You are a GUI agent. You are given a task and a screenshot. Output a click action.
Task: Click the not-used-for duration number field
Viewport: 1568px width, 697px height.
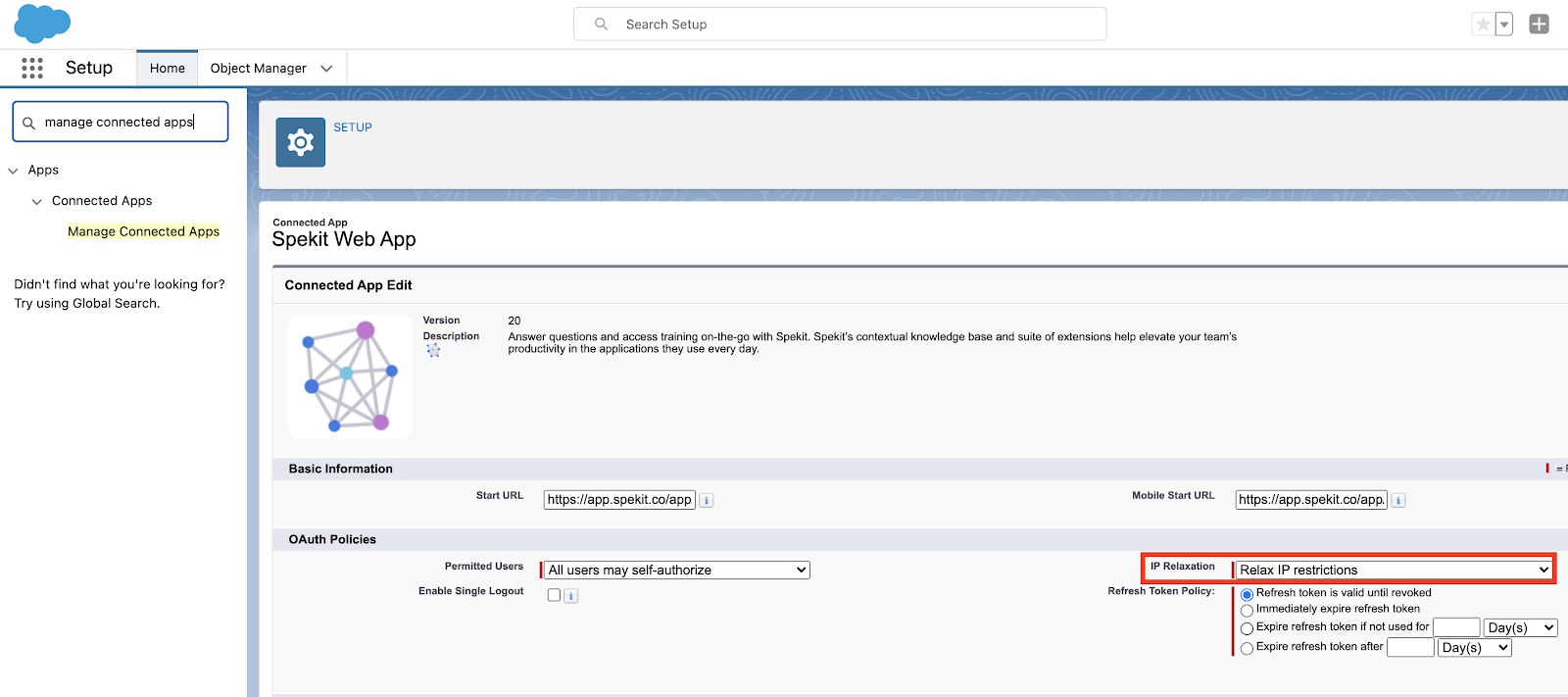pyautogui.click(x=1456, y=627)
